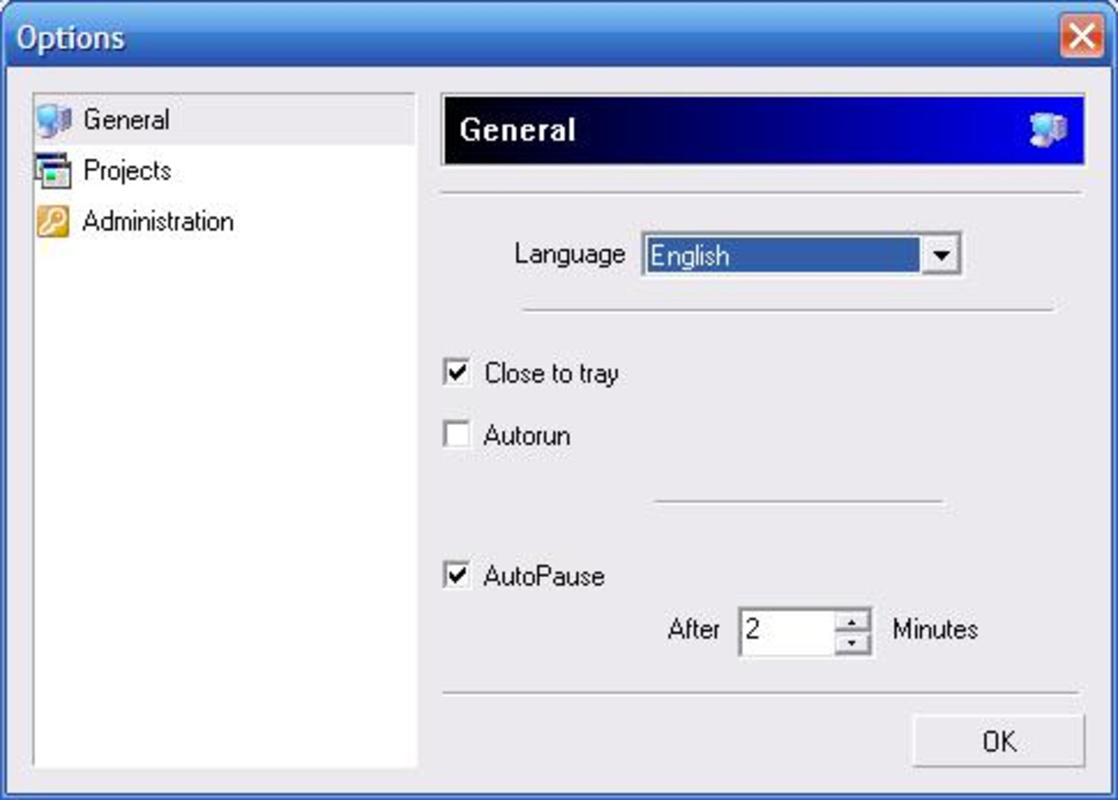Enable the Autorun checkbox

click(x=456, y=435)
